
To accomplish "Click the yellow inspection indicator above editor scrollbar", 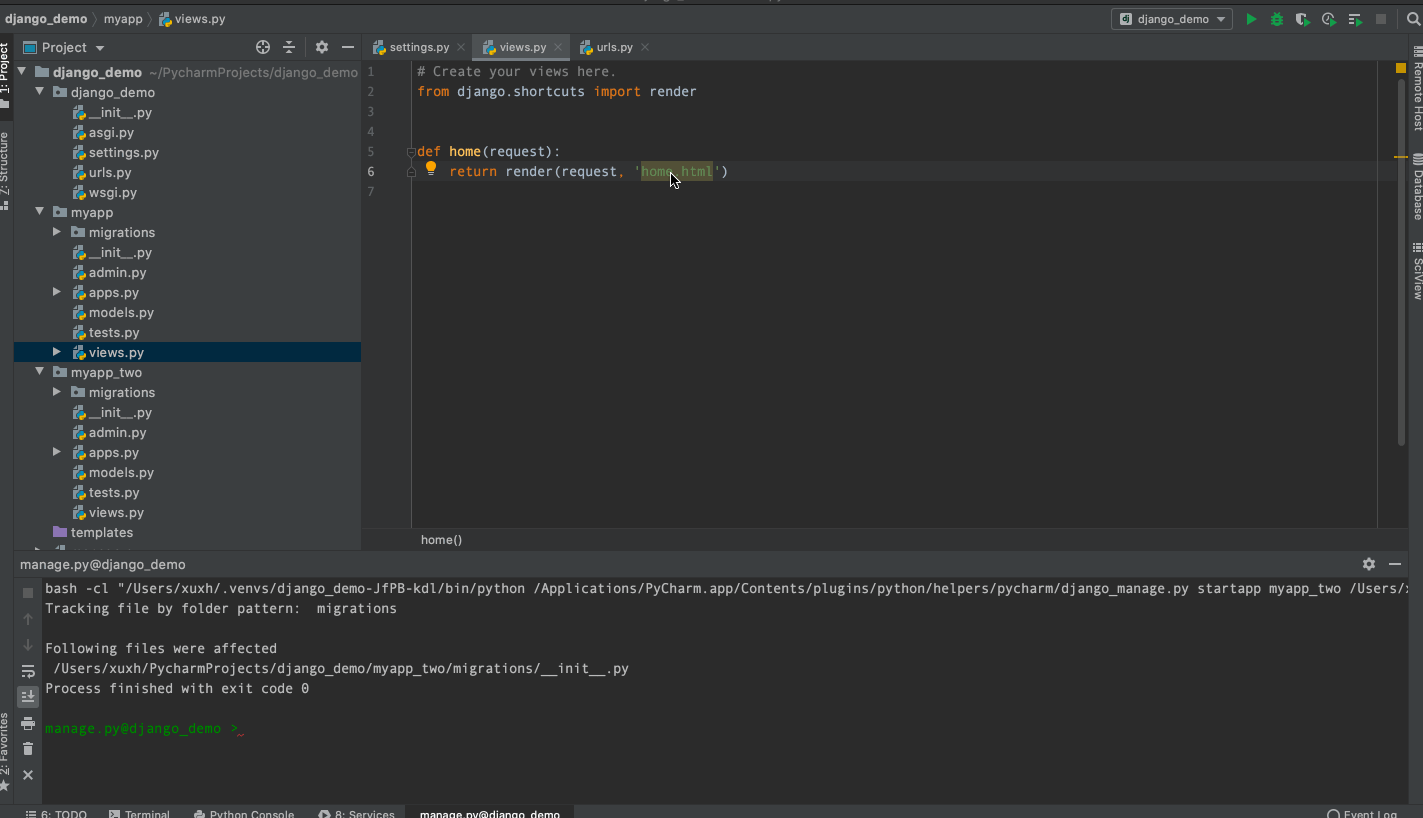I will coord(1401,68).
